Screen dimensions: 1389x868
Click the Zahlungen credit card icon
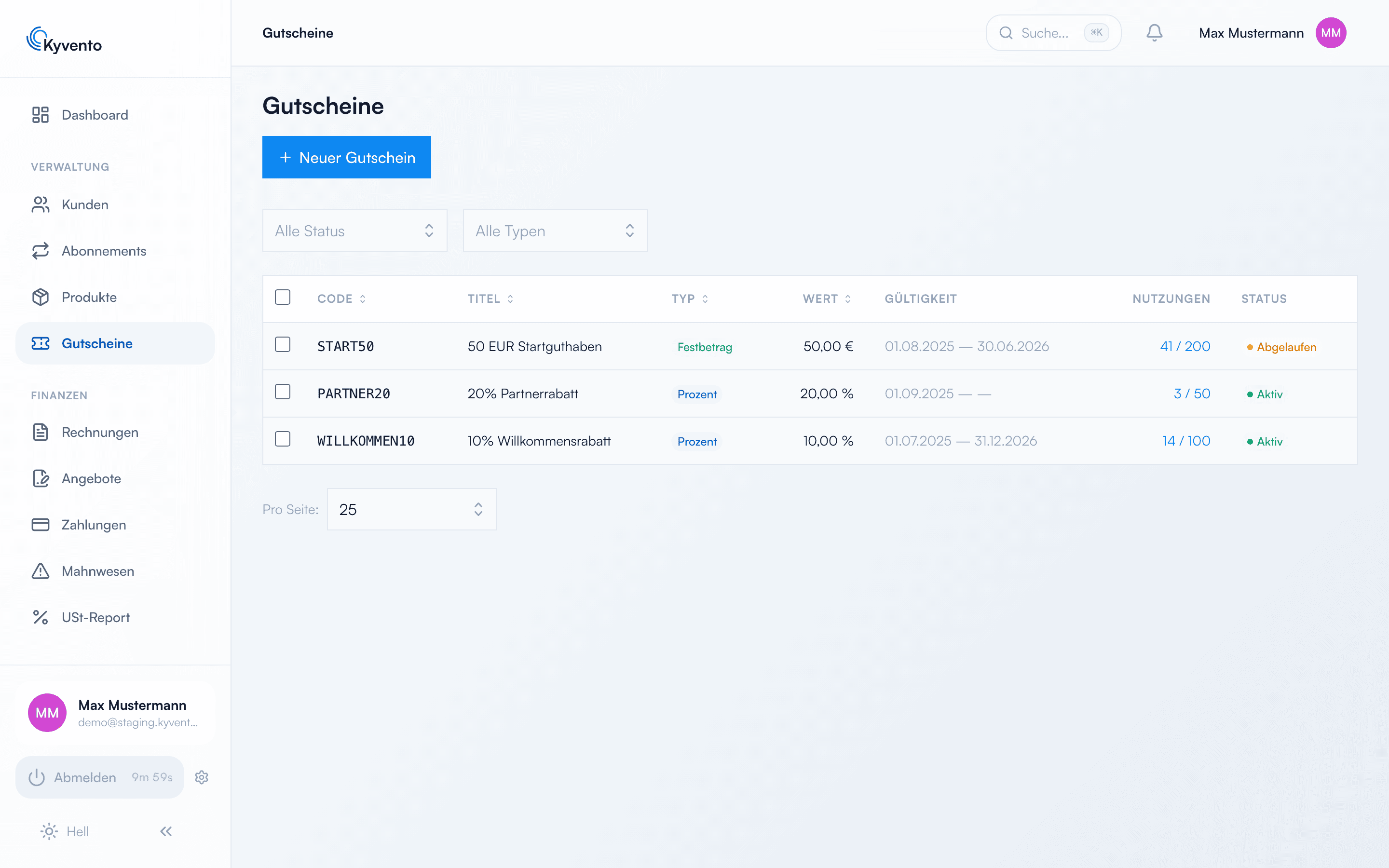click(x=40, y=525)
